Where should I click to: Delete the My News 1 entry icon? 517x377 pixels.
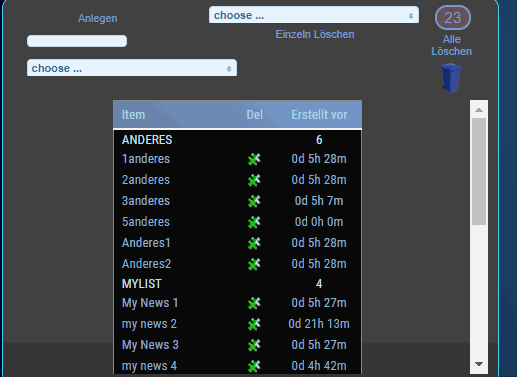(x=254, y=303)
